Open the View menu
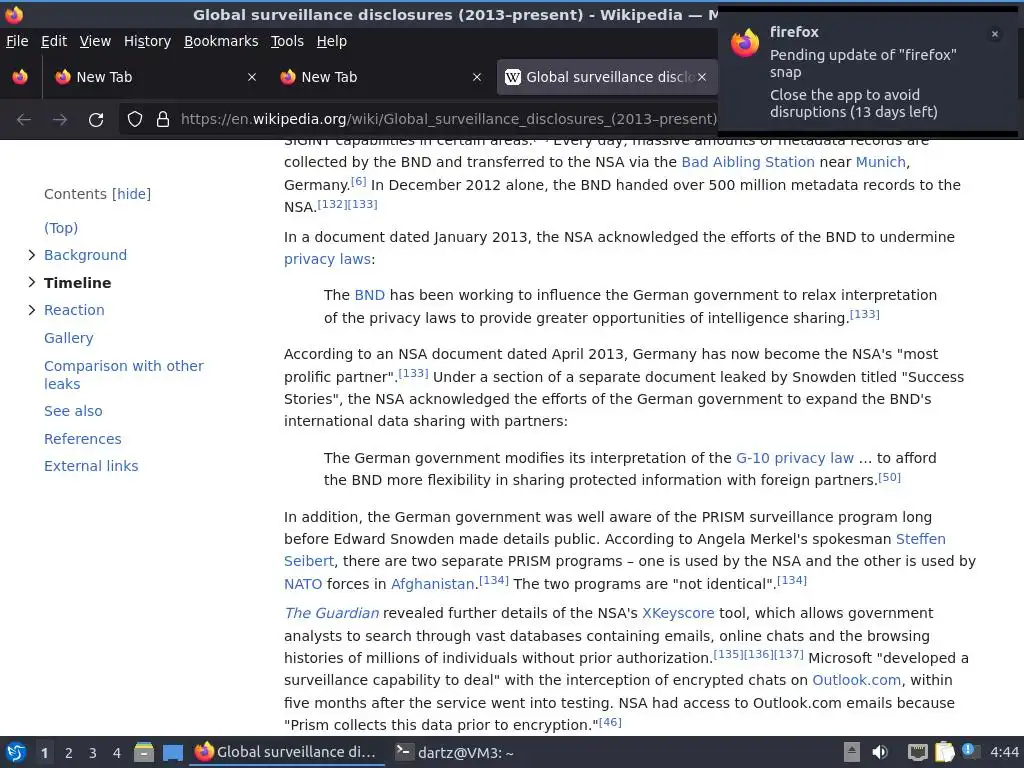 tap(95, 41)
